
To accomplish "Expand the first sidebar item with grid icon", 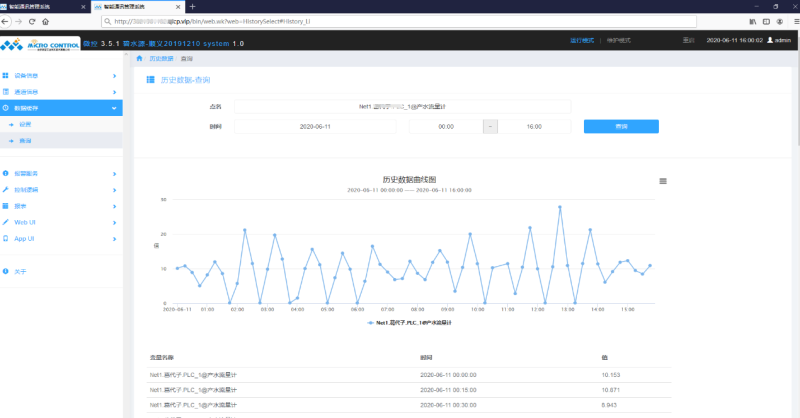I will [61, 76].
